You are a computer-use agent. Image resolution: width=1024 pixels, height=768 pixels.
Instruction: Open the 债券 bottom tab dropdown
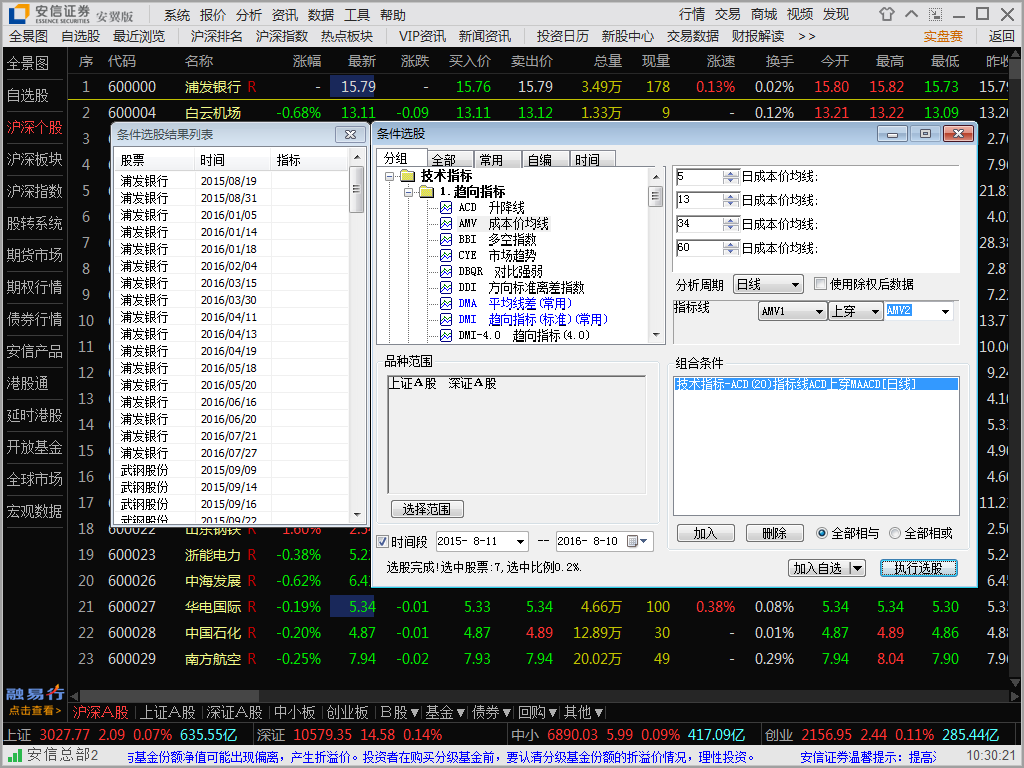click(x=507, y=712)
